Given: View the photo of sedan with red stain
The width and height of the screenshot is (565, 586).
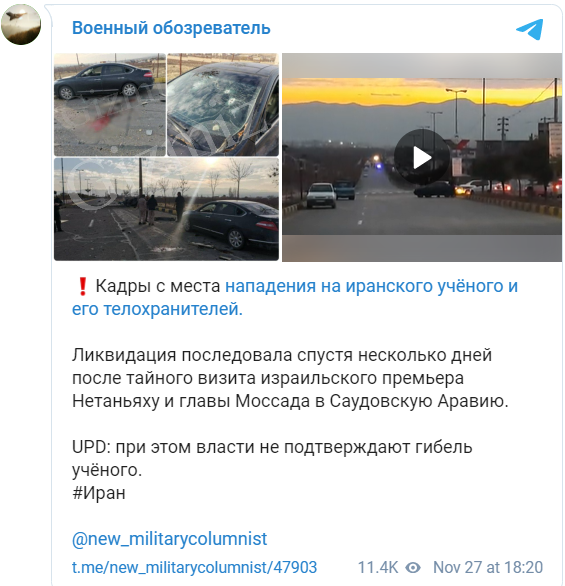Looking at the screenshot, I should pyautogui.click(x=110, y=105).
